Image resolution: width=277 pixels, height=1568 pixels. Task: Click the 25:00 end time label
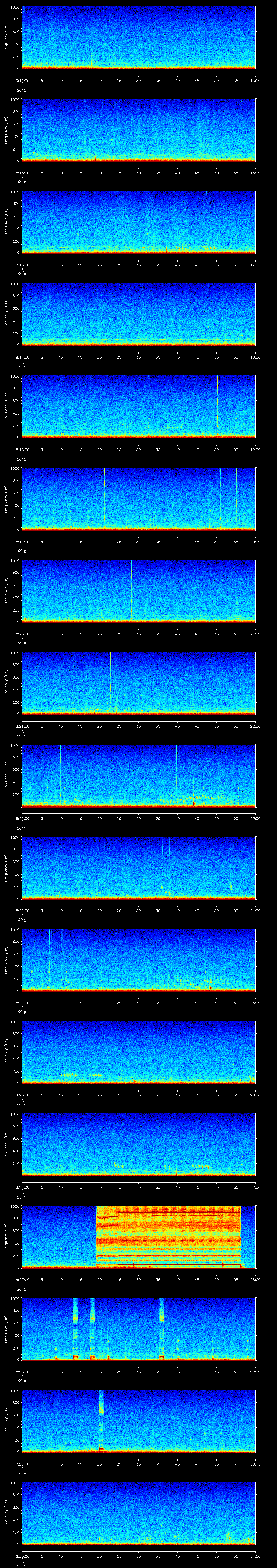pos(256,1003)
